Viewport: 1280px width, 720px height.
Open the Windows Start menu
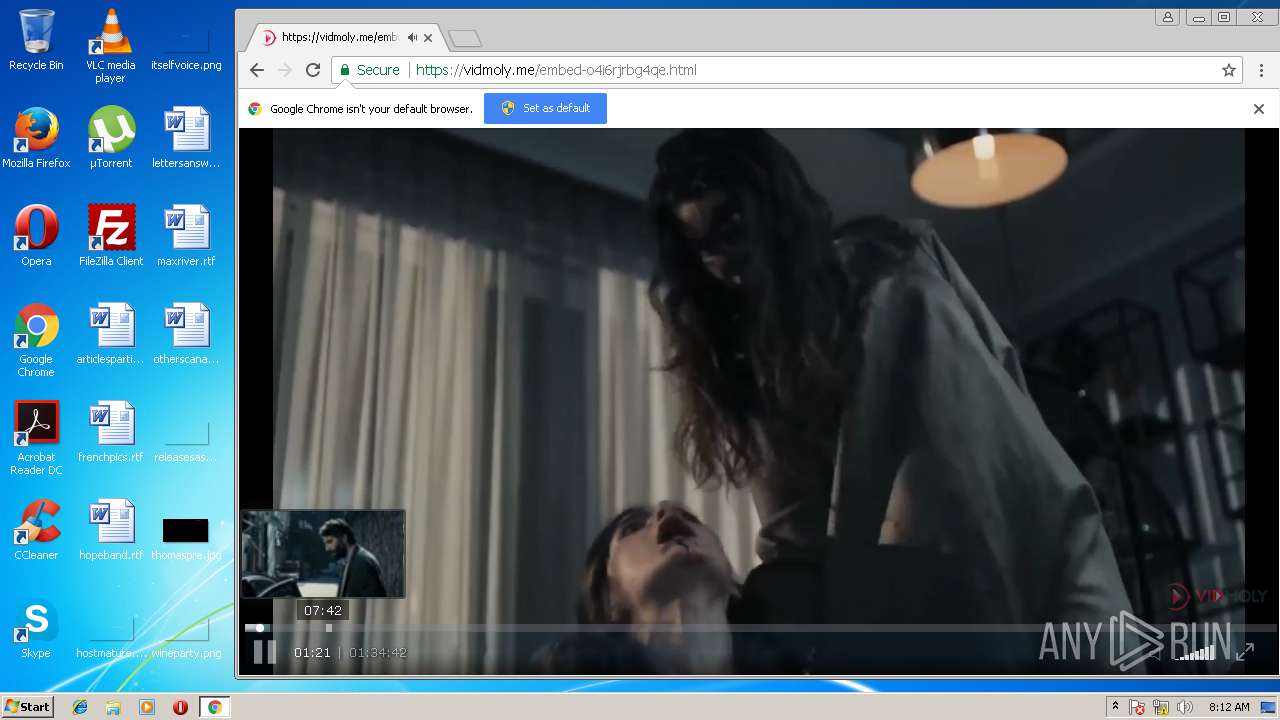[x=27, y=707]
